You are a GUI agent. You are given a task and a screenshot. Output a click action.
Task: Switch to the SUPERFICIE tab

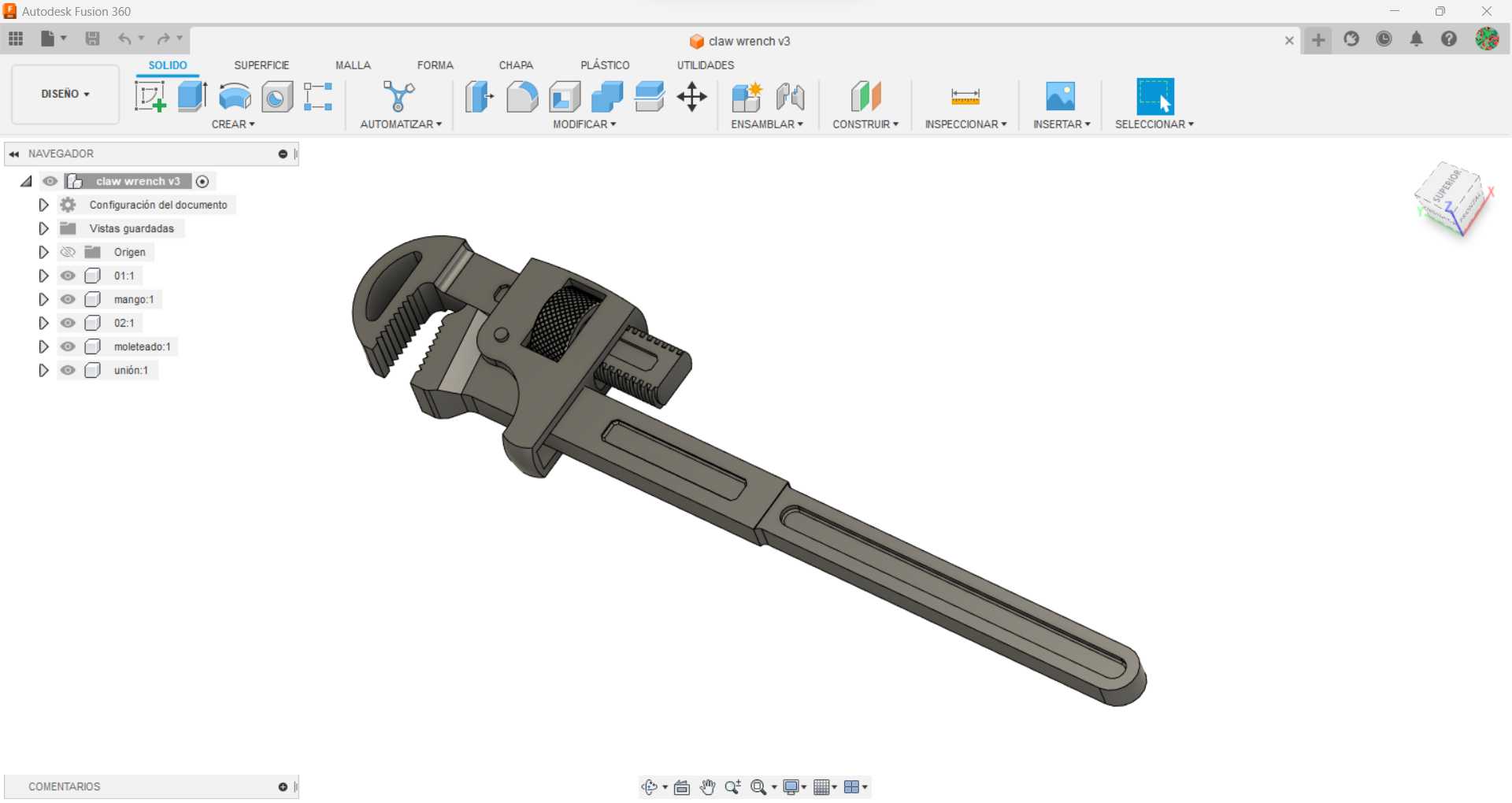[x=261, y=65]
